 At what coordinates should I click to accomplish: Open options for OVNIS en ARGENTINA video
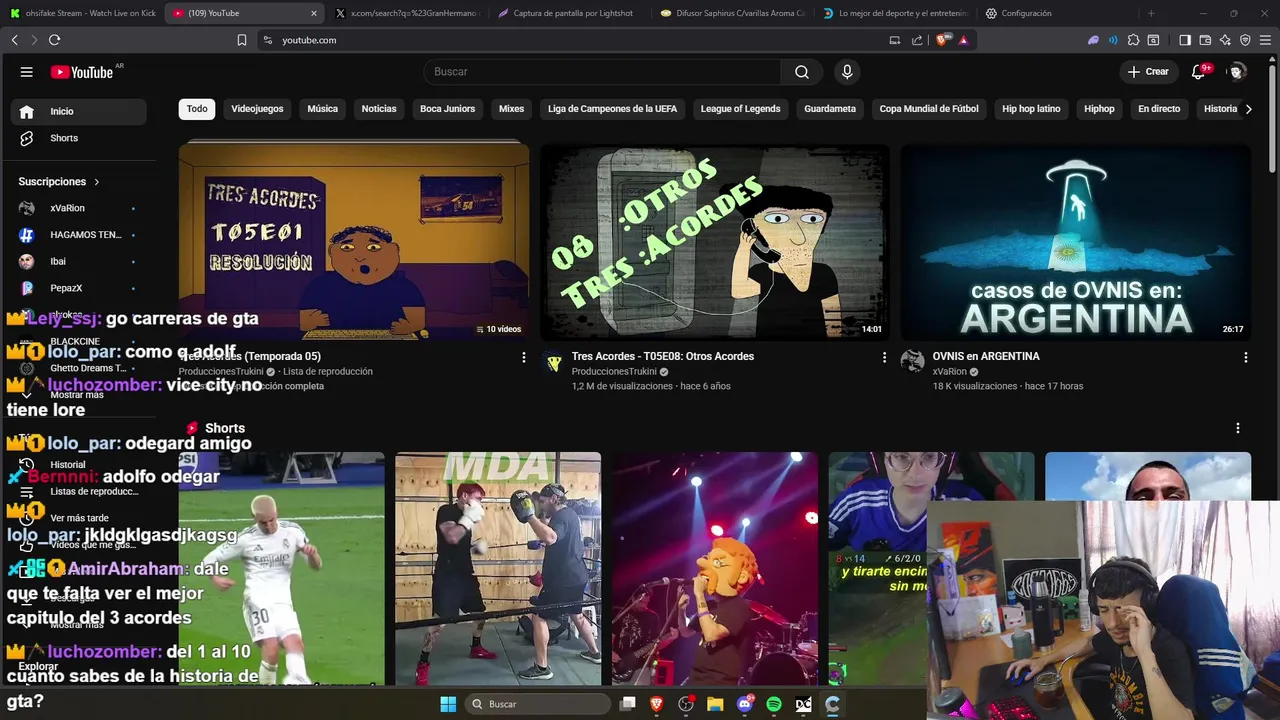pos(1245,357)
